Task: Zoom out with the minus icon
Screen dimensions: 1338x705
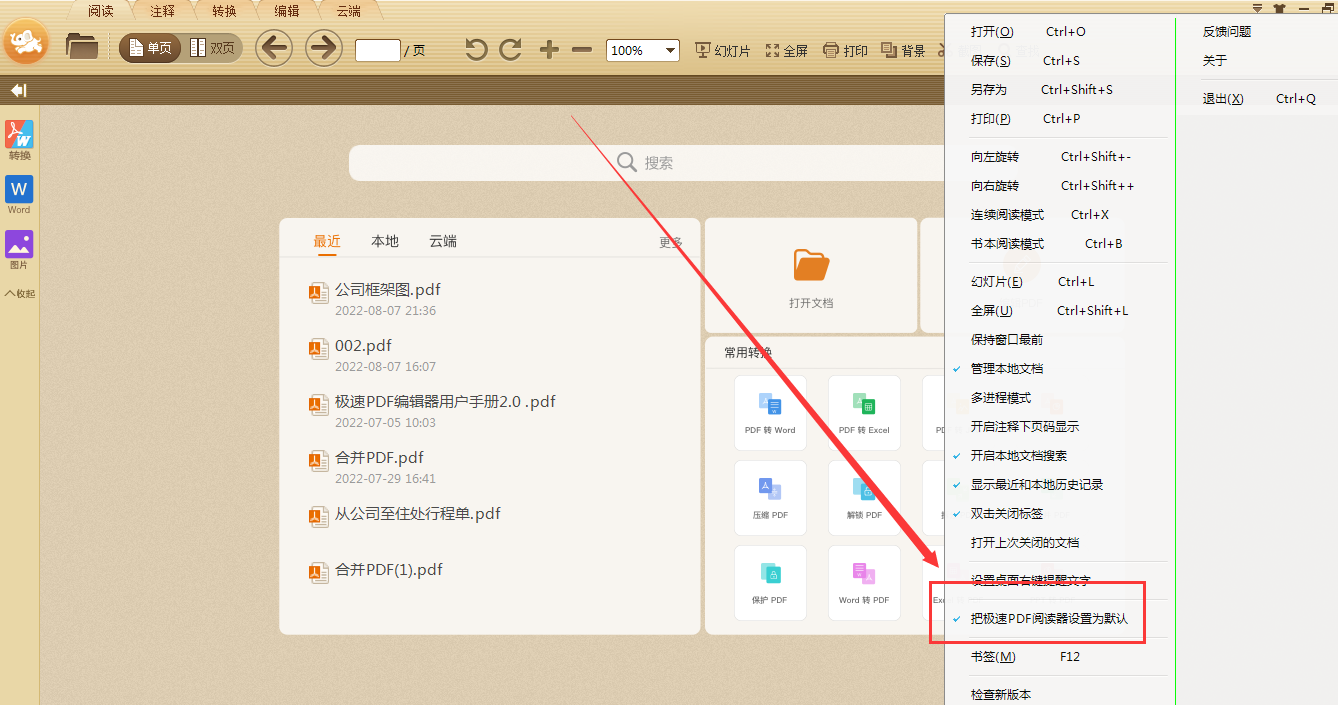Action: [x=582, y=50]
